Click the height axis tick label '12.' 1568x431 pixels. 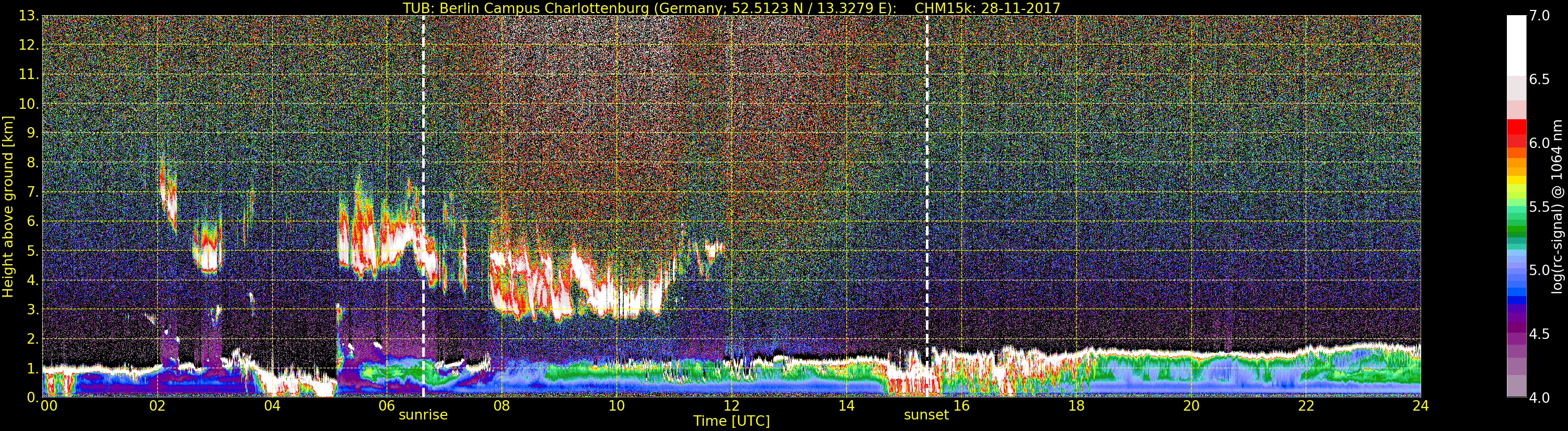pos(29,45)
